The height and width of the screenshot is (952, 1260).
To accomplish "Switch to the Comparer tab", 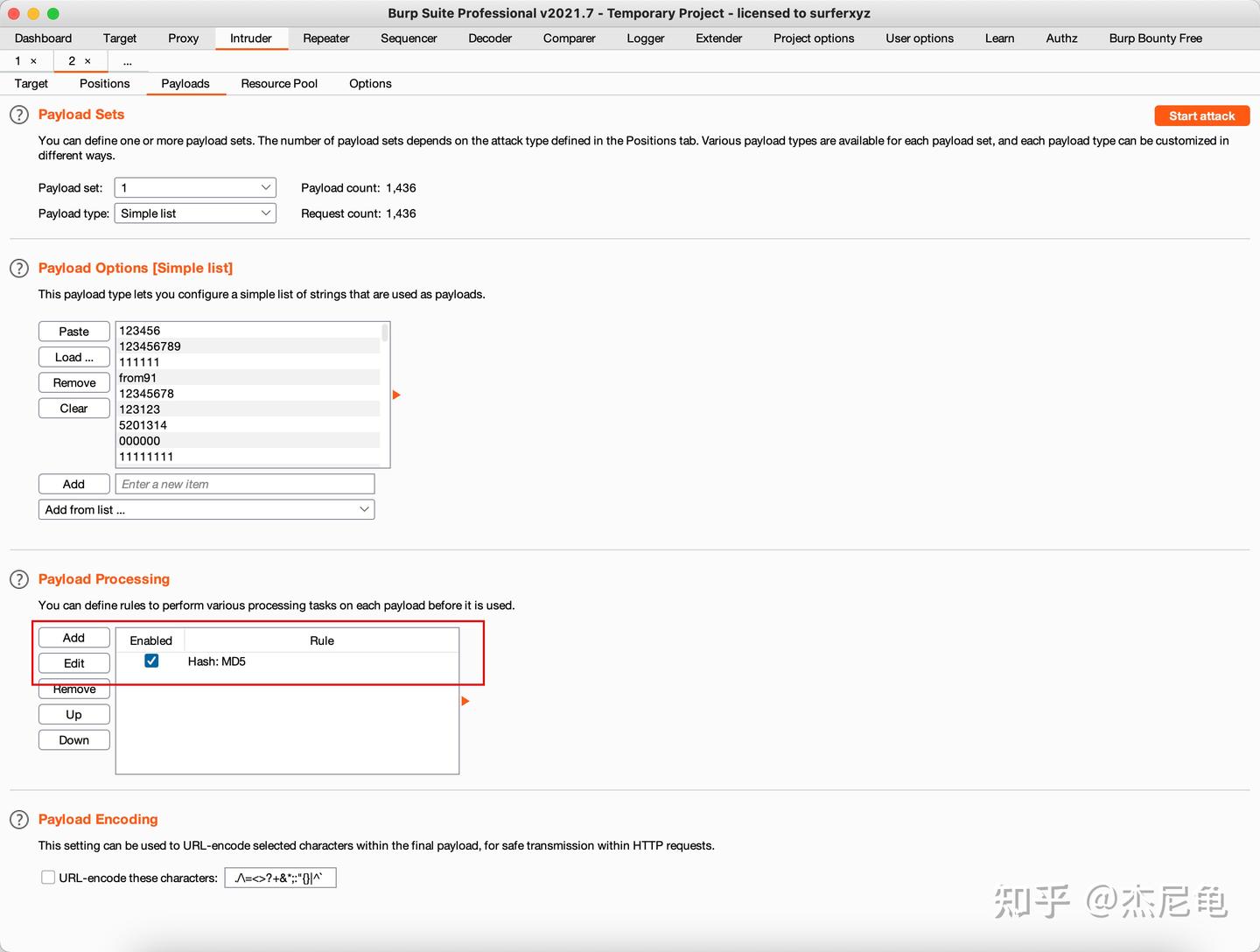I will click(x=570, y=38).
